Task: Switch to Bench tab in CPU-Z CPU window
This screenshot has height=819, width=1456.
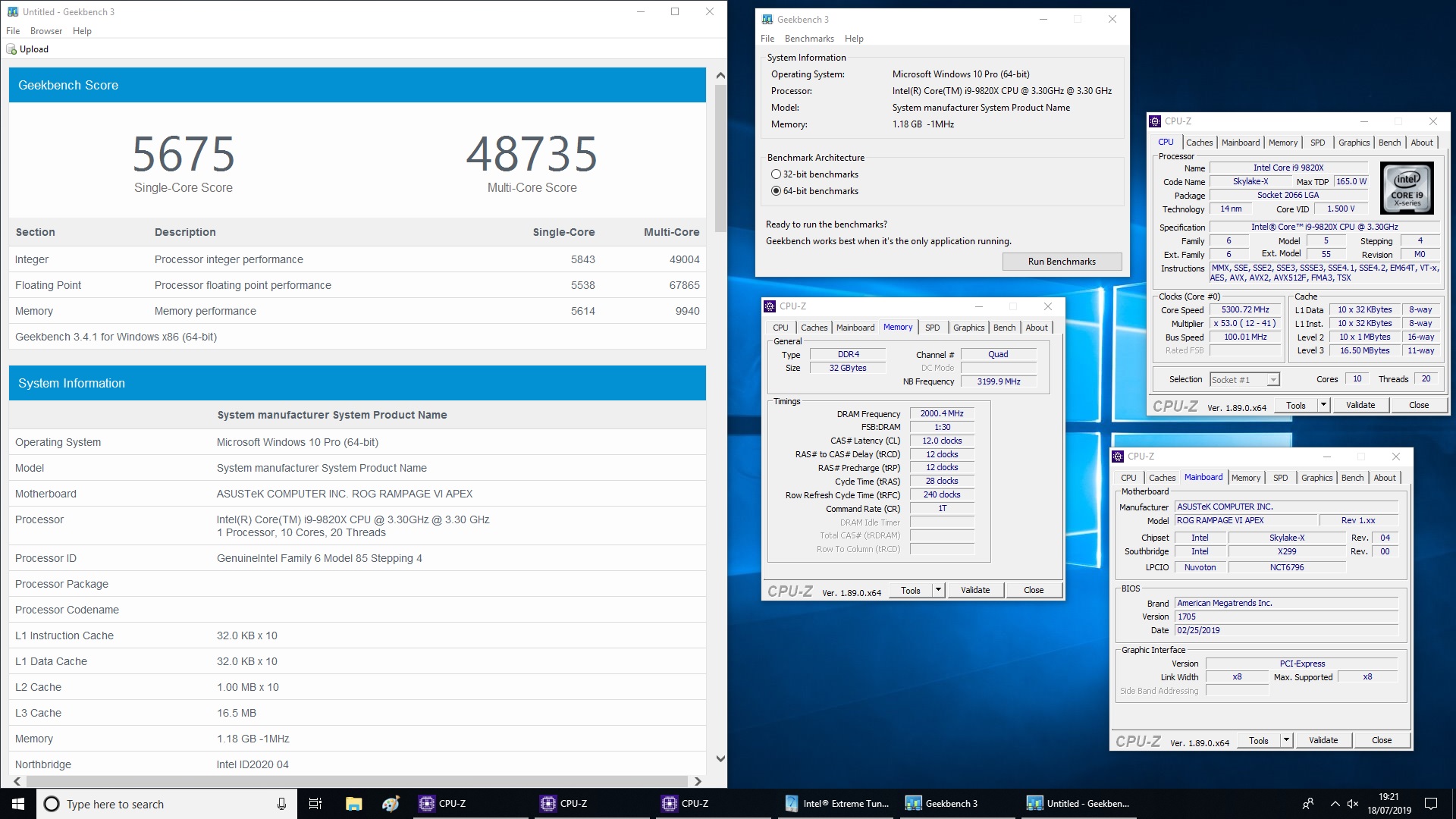Action: pos(1389,143)
